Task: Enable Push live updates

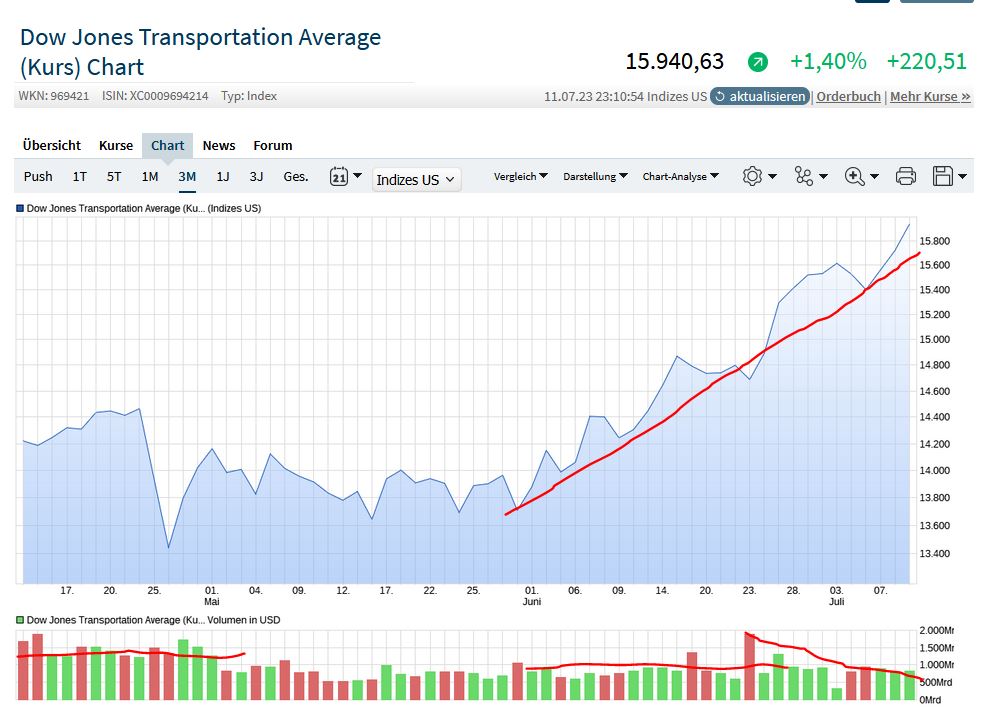Action: pos(38,177)
